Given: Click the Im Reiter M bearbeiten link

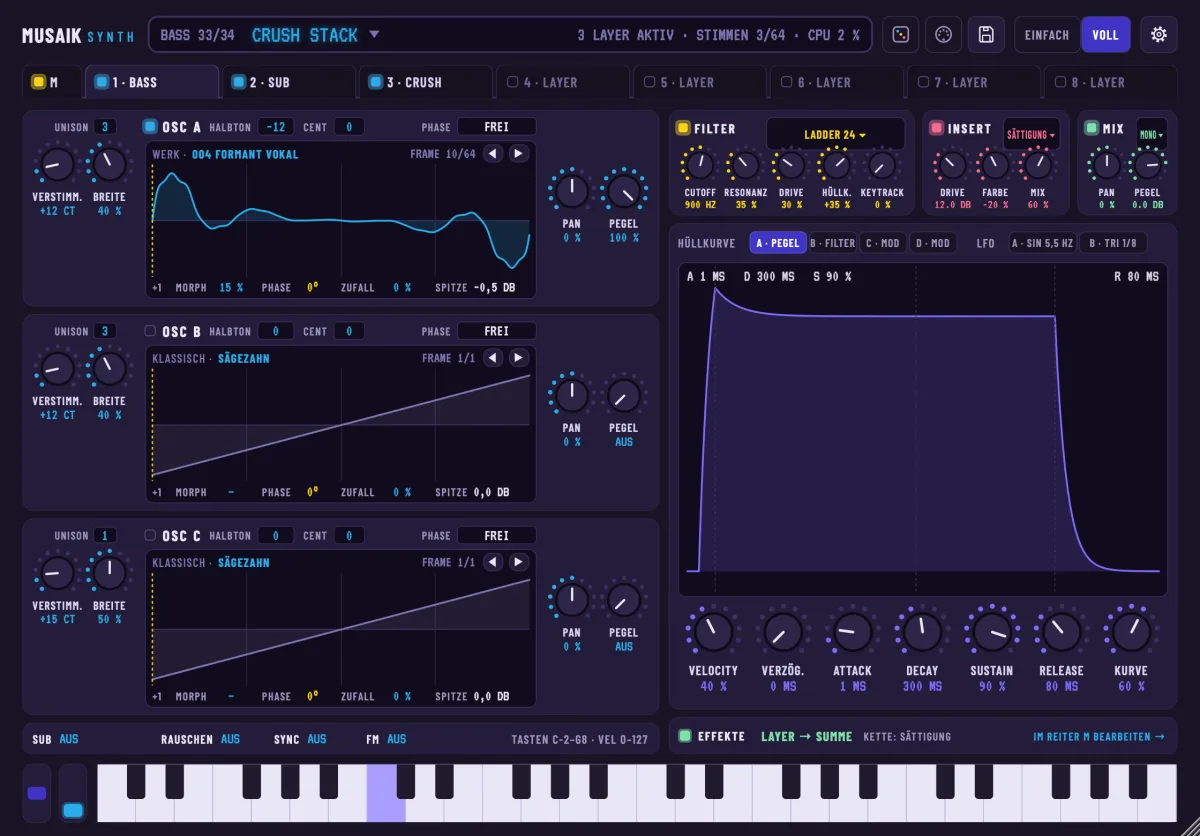Looking at the screenshot, I should tap(1099, 737).
